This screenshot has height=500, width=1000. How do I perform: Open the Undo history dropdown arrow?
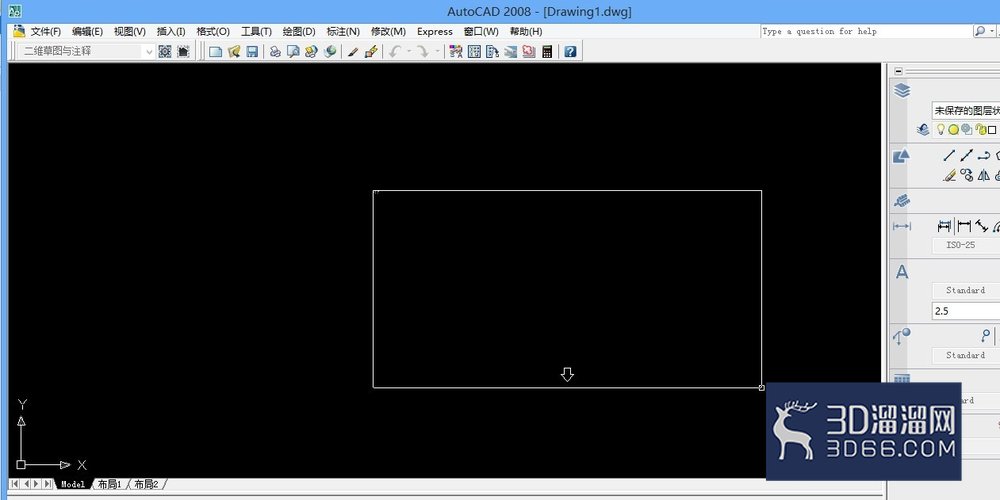pos(409,52)
